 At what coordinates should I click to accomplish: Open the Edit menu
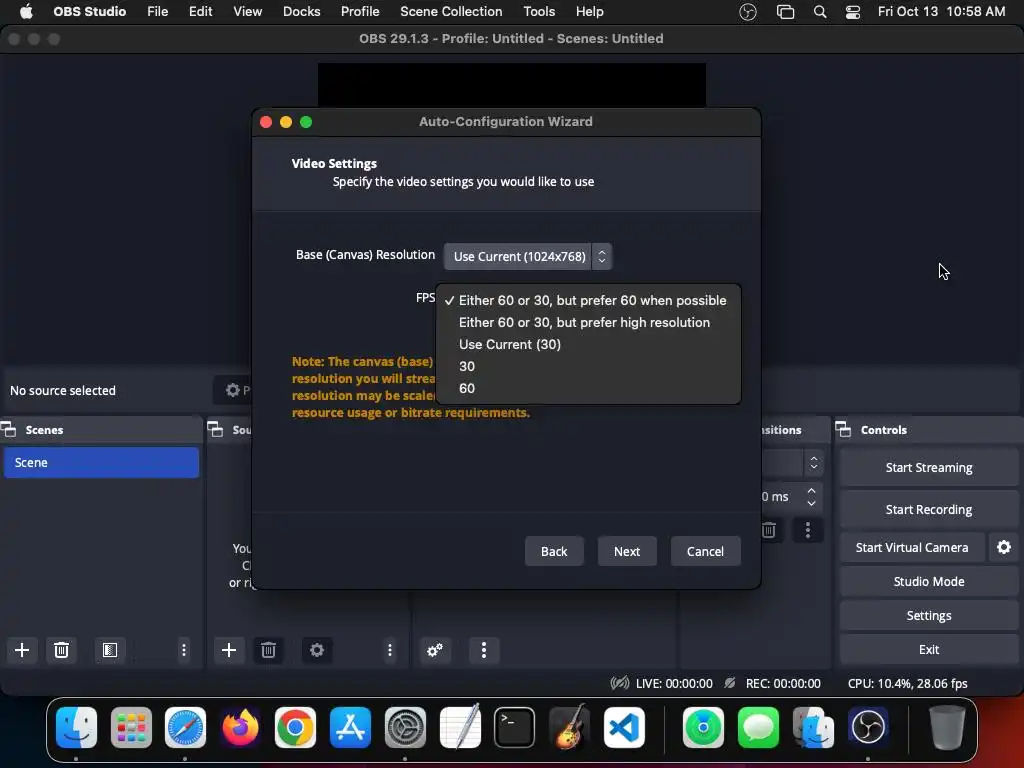(x=200, y=12)
